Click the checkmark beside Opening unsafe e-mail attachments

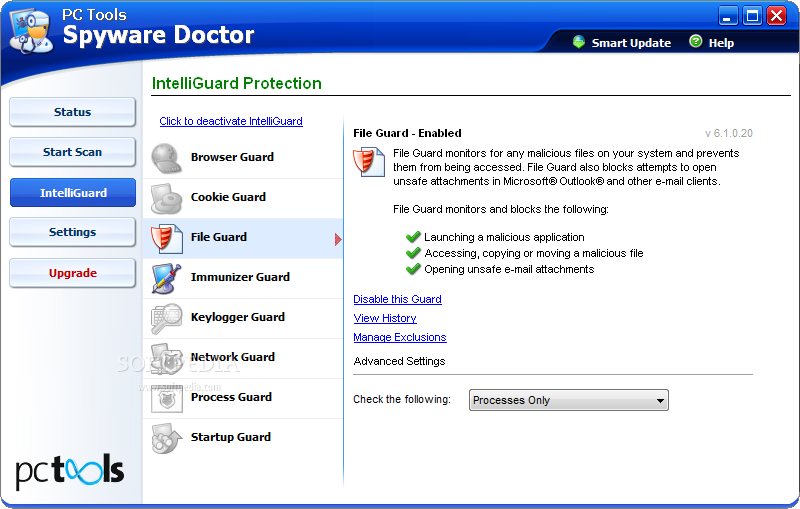pyautogui.click(x=413, y=269)
